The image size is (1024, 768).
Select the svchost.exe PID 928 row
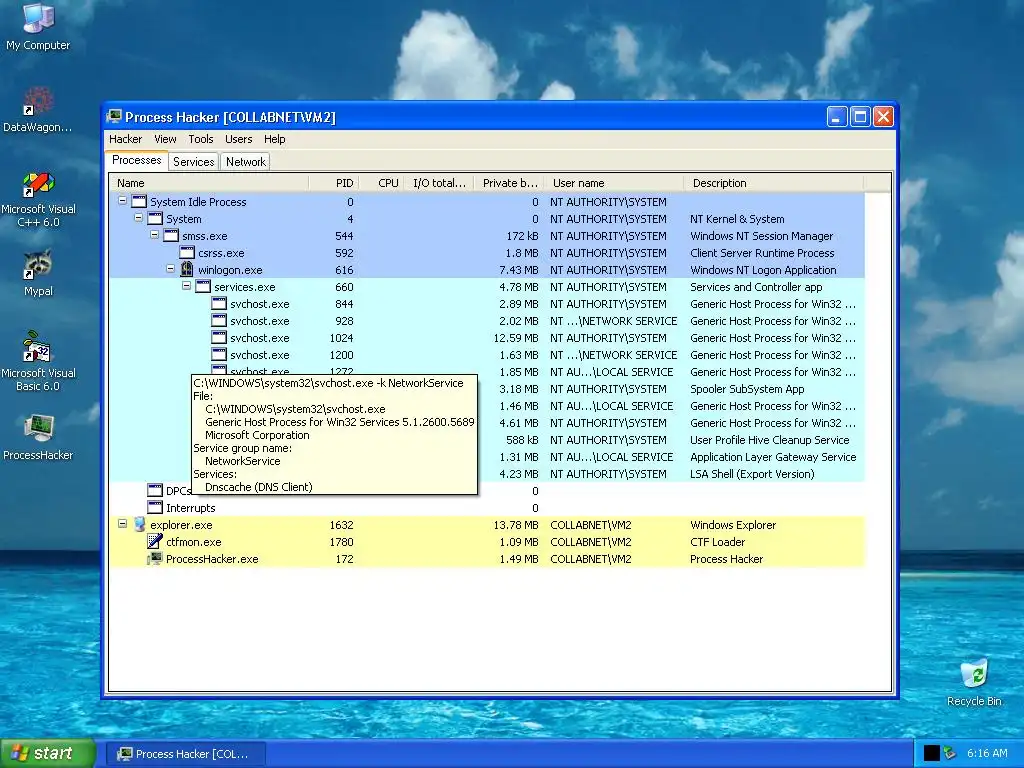tap(487, 321)
